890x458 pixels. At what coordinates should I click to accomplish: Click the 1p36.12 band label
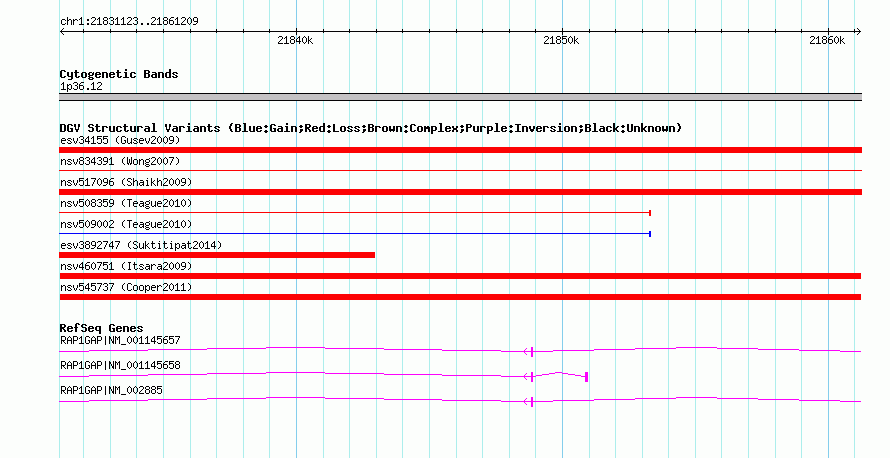[81, 86]
